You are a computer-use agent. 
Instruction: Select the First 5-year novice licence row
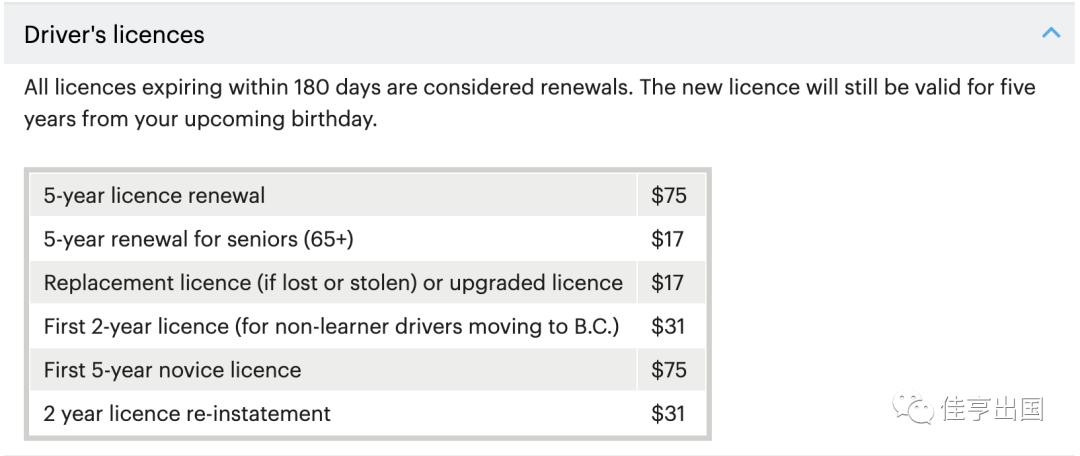tap(172, 370)
